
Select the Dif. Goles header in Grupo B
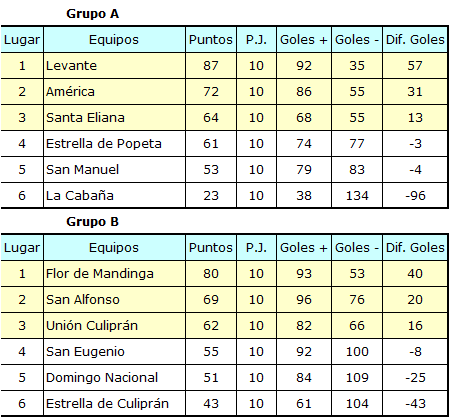(415, 248)
